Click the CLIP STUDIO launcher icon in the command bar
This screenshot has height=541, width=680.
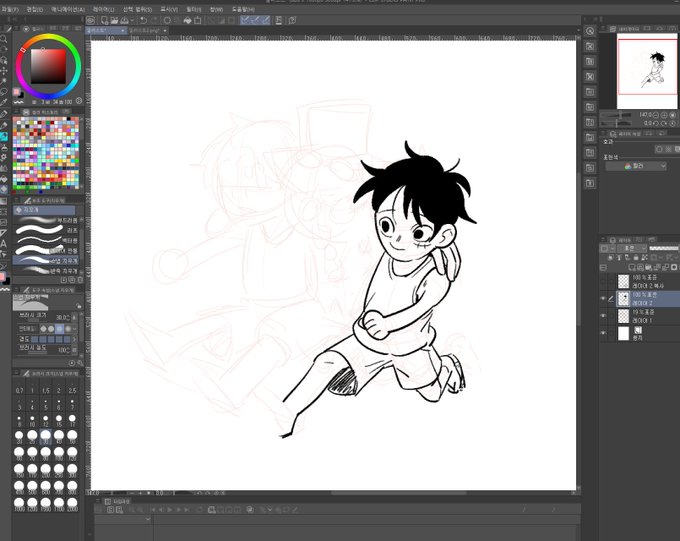click(90, 20)
